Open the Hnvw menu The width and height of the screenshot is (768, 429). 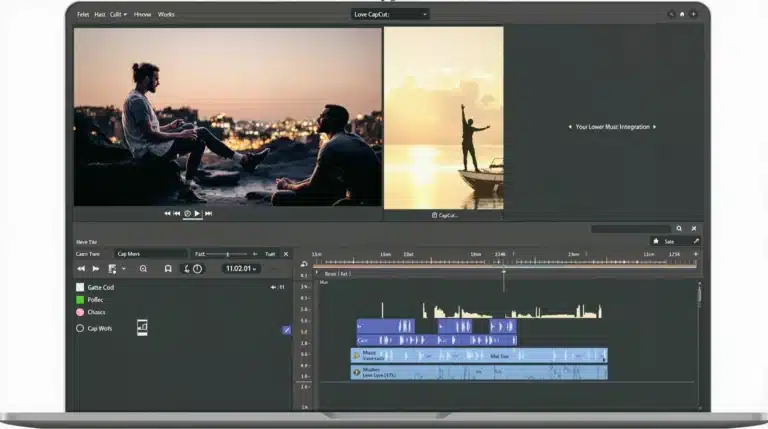(x=143, y=14)
